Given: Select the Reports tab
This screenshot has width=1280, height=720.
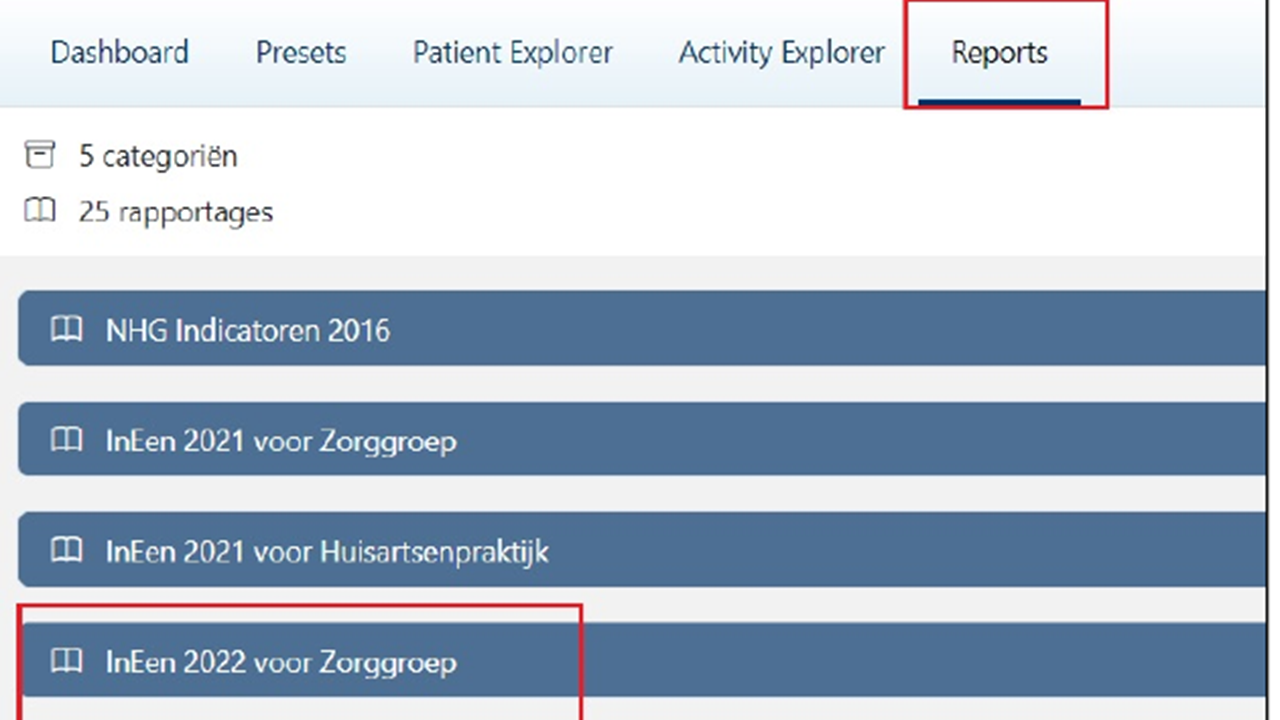Looking at the screenshot, I should tap(999, 52).
